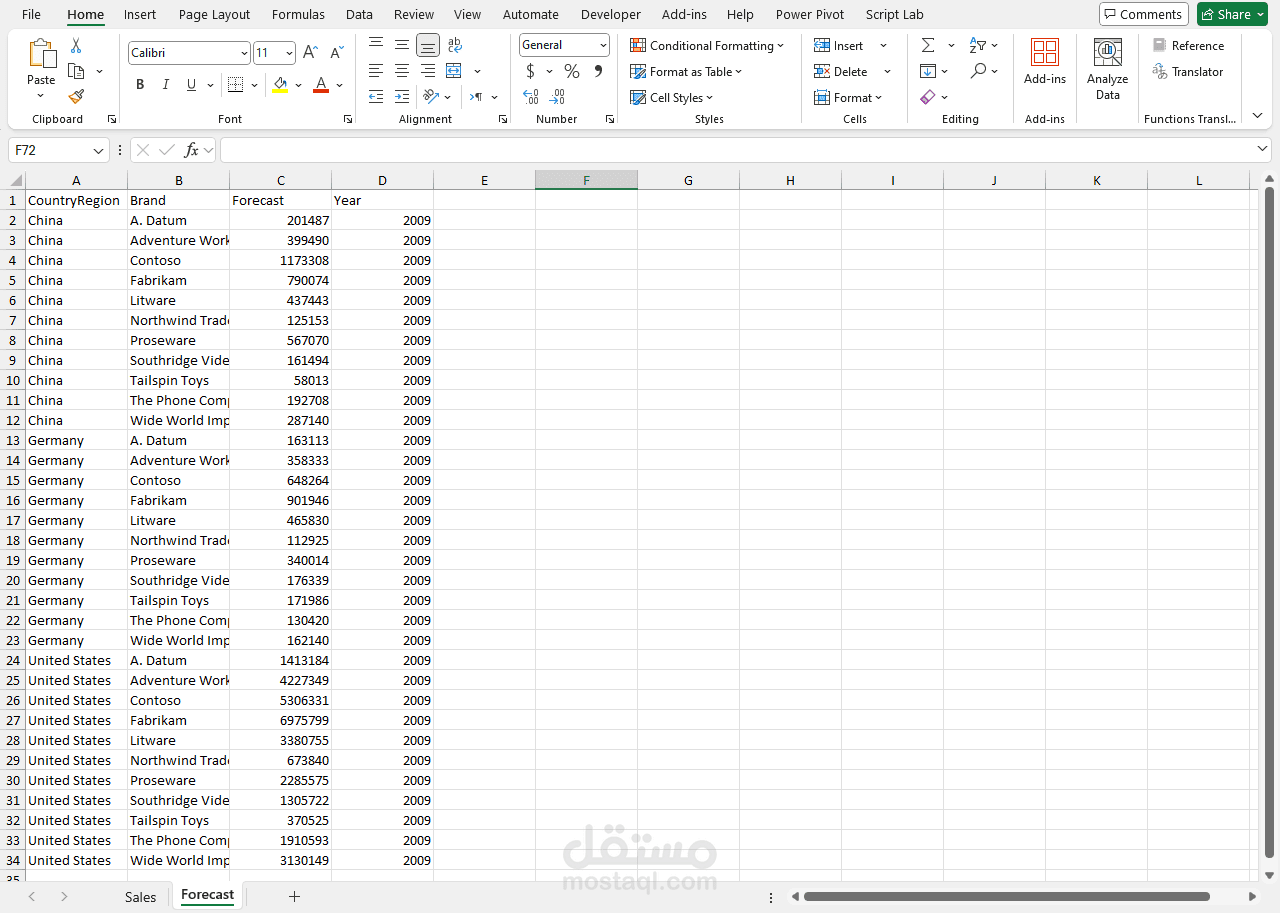Toggle Bottom Align for cells
The width and height of the screenshot is (1280, 913).
[x=428, y=45]
